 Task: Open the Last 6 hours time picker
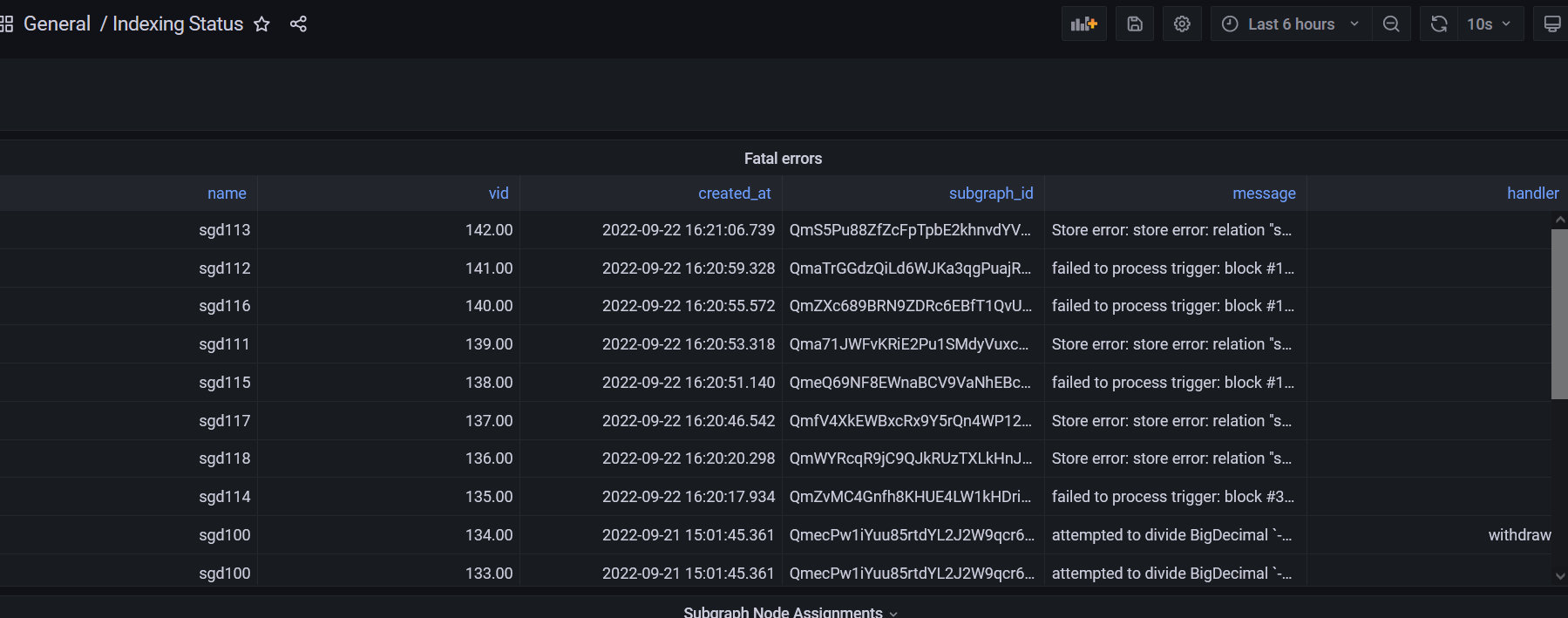(1291, 24)
